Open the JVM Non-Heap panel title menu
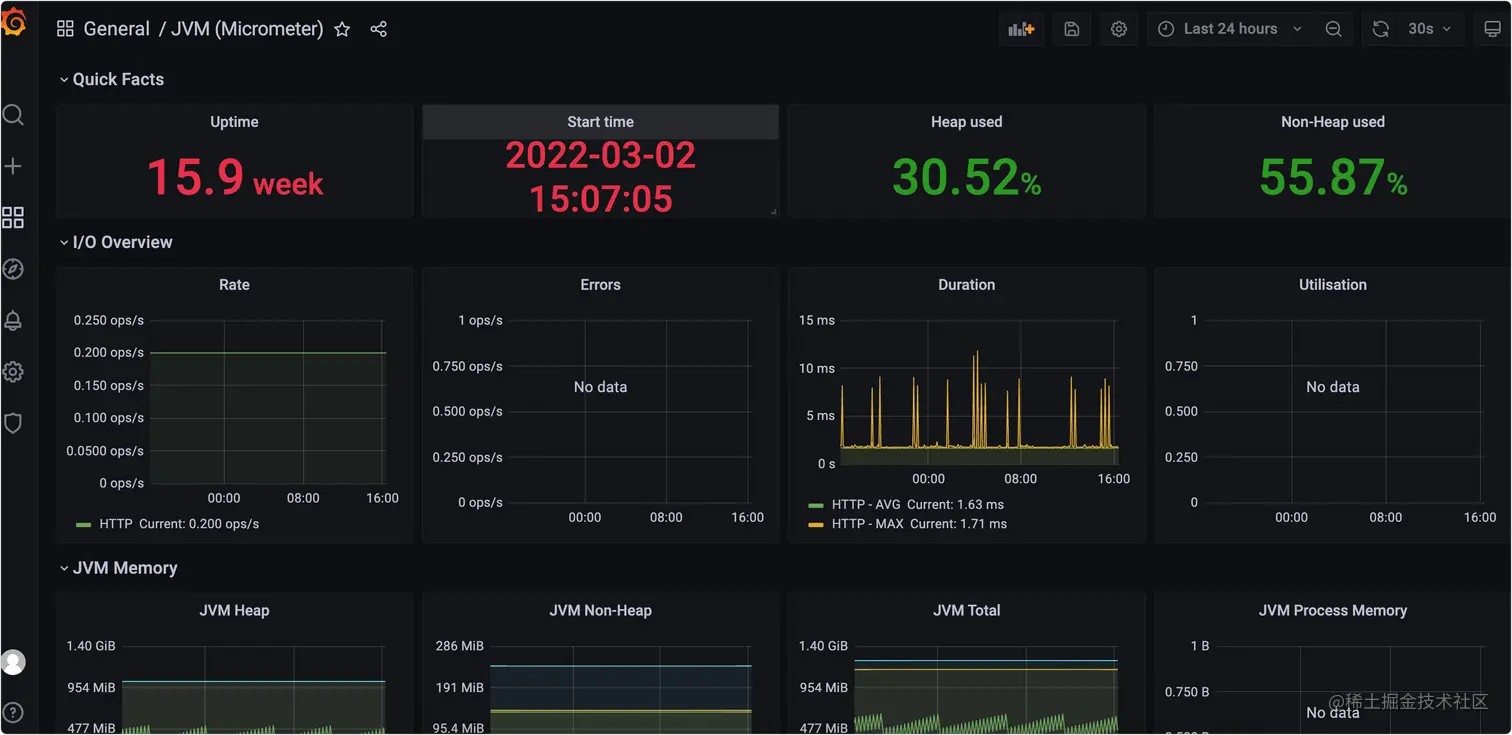The height and width of the screenshot is (735, 1512). [x=600, y=611]
